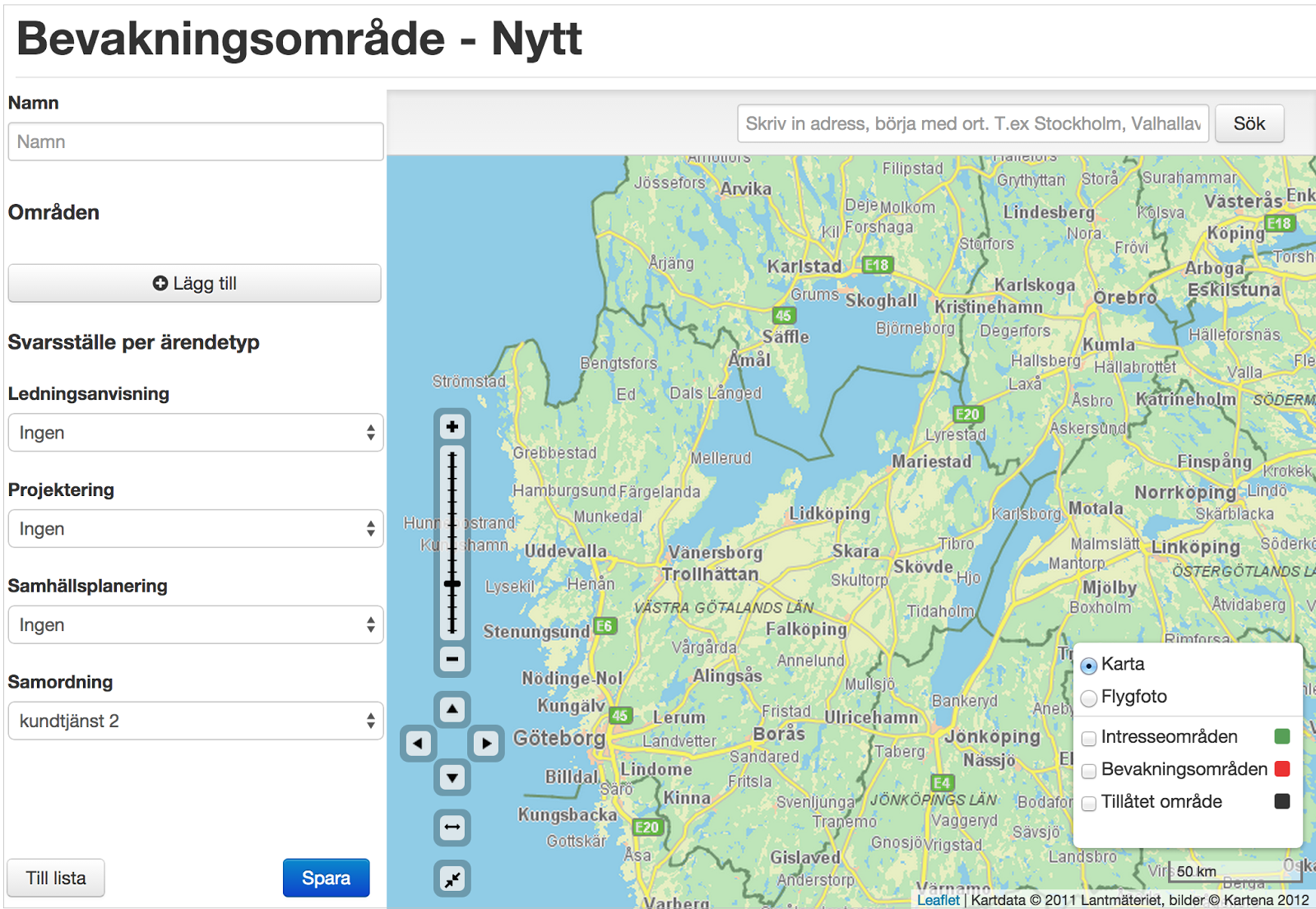Pan the map left with arrow button
This screenshot has width=1316, height=909.
coord(418,744)
